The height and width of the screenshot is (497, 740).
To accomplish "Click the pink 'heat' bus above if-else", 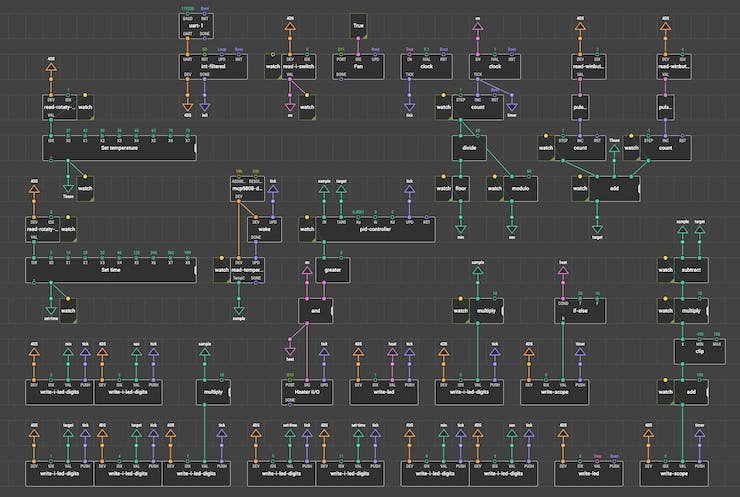I will (563, 271).
